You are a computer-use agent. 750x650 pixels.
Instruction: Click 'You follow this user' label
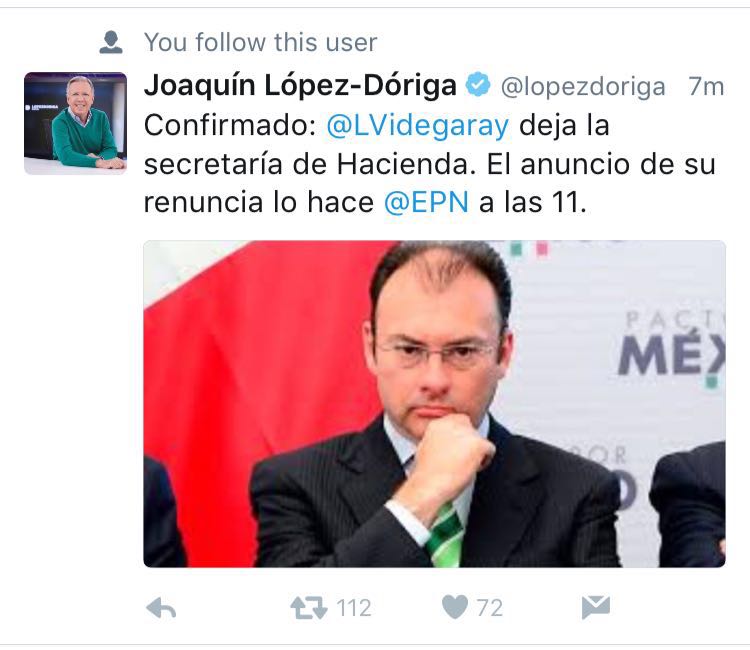point(261,42)
